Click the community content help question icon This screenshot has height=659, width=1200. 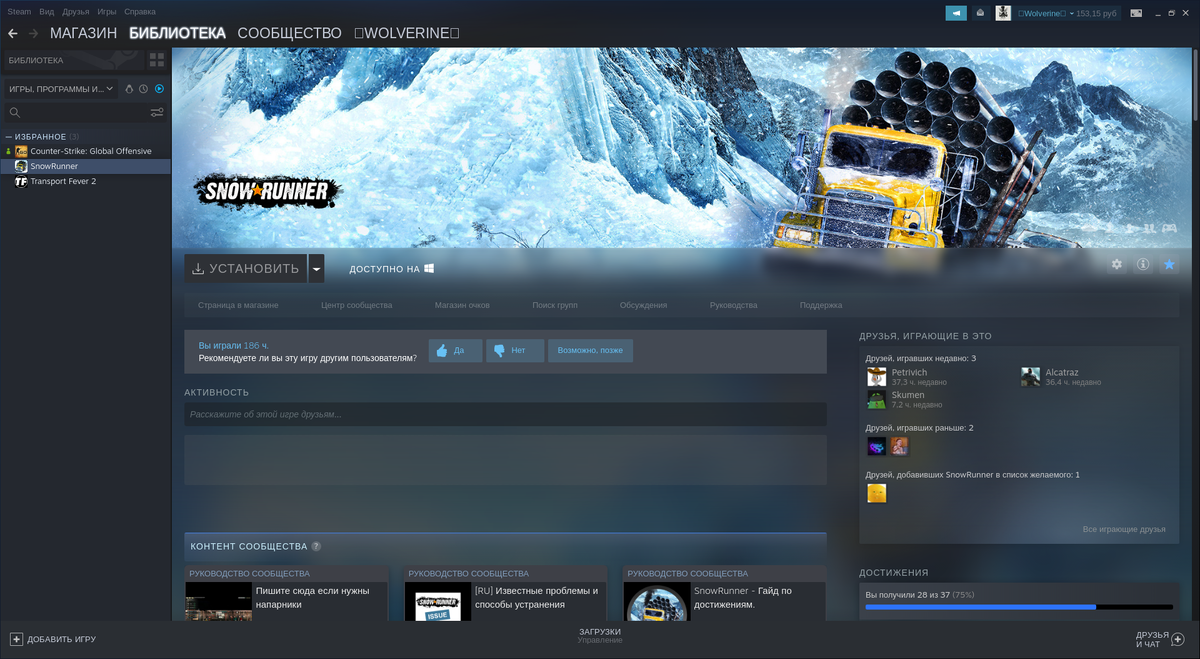316,547
